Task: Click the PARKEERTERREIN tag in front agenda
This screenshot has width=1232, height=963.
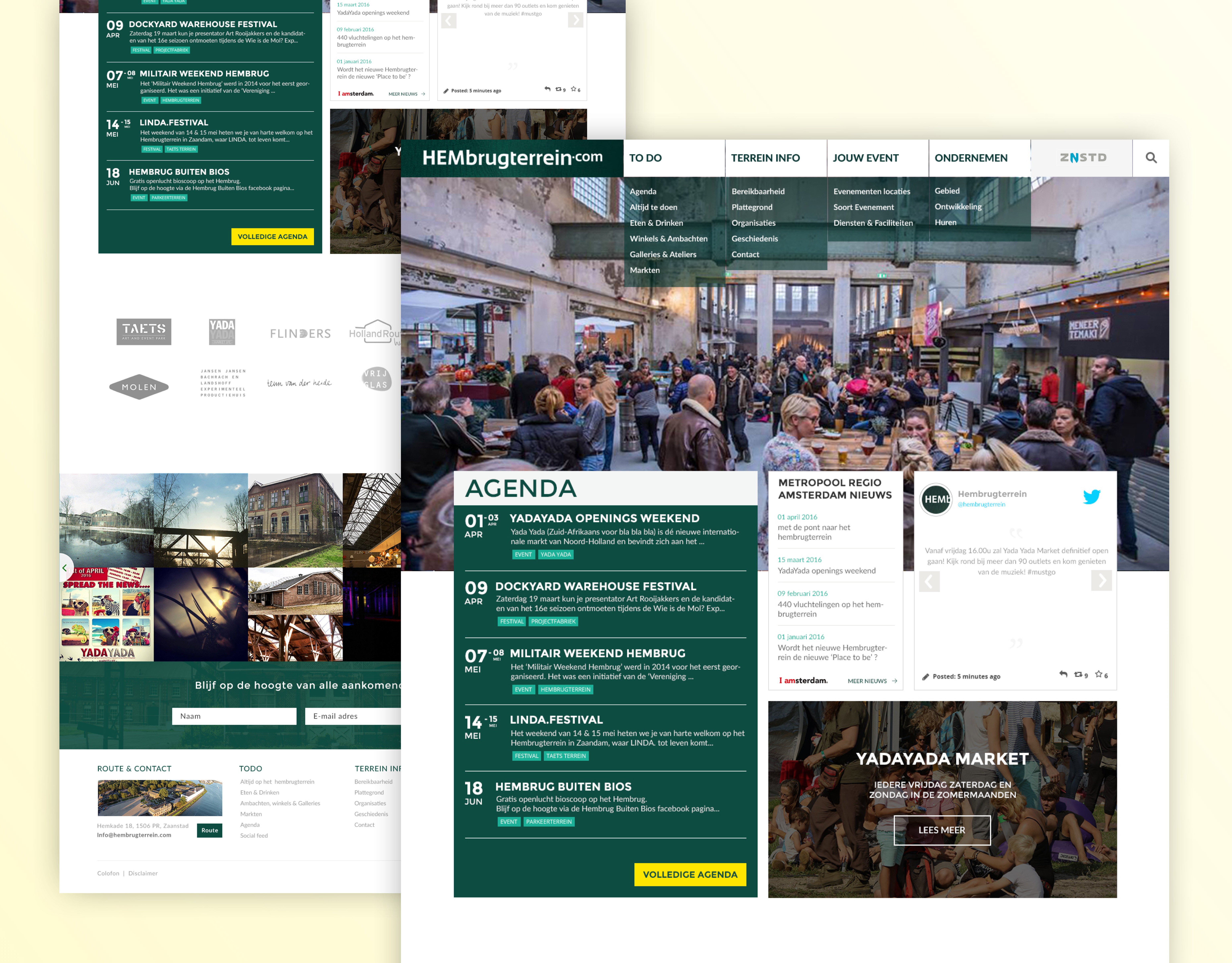Action: click(x=549, y=822)
